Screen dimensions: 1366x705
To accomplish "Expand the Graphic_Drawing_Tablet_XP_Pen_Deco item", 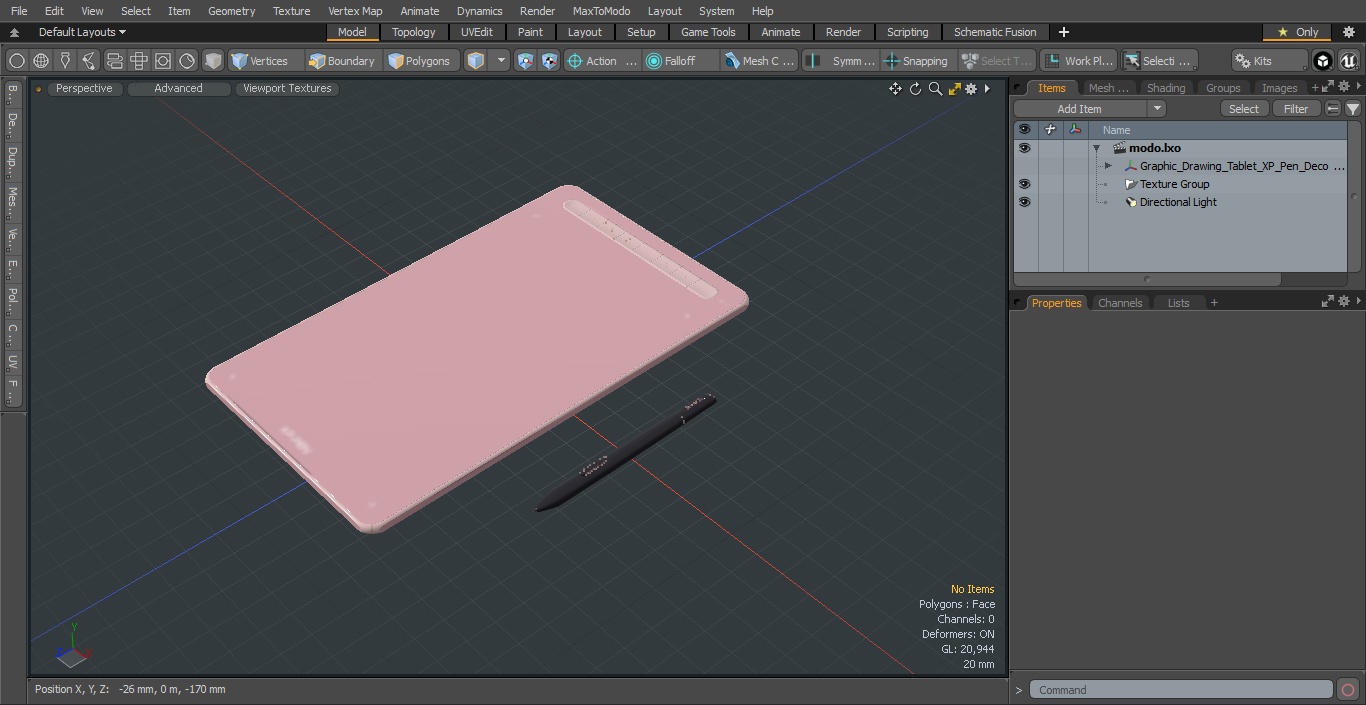I will click(x=1108, y=166).
